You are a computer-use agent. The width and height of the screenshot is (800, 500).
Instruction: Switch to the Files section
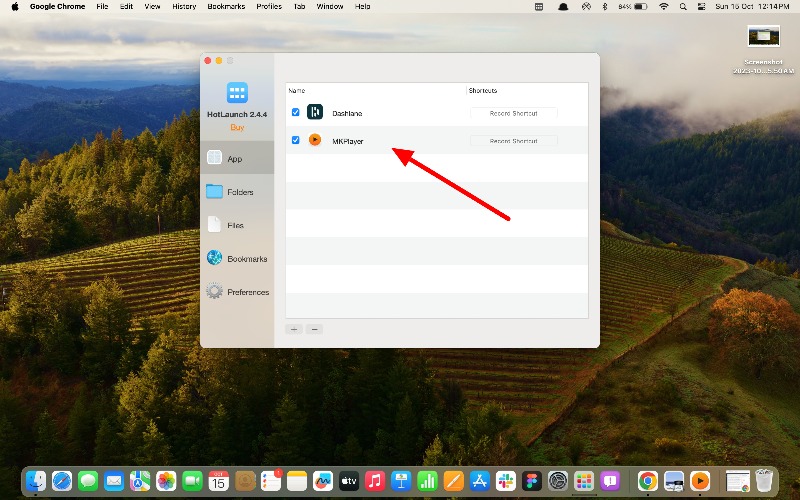pyautogui.click(x=237, y=225)
